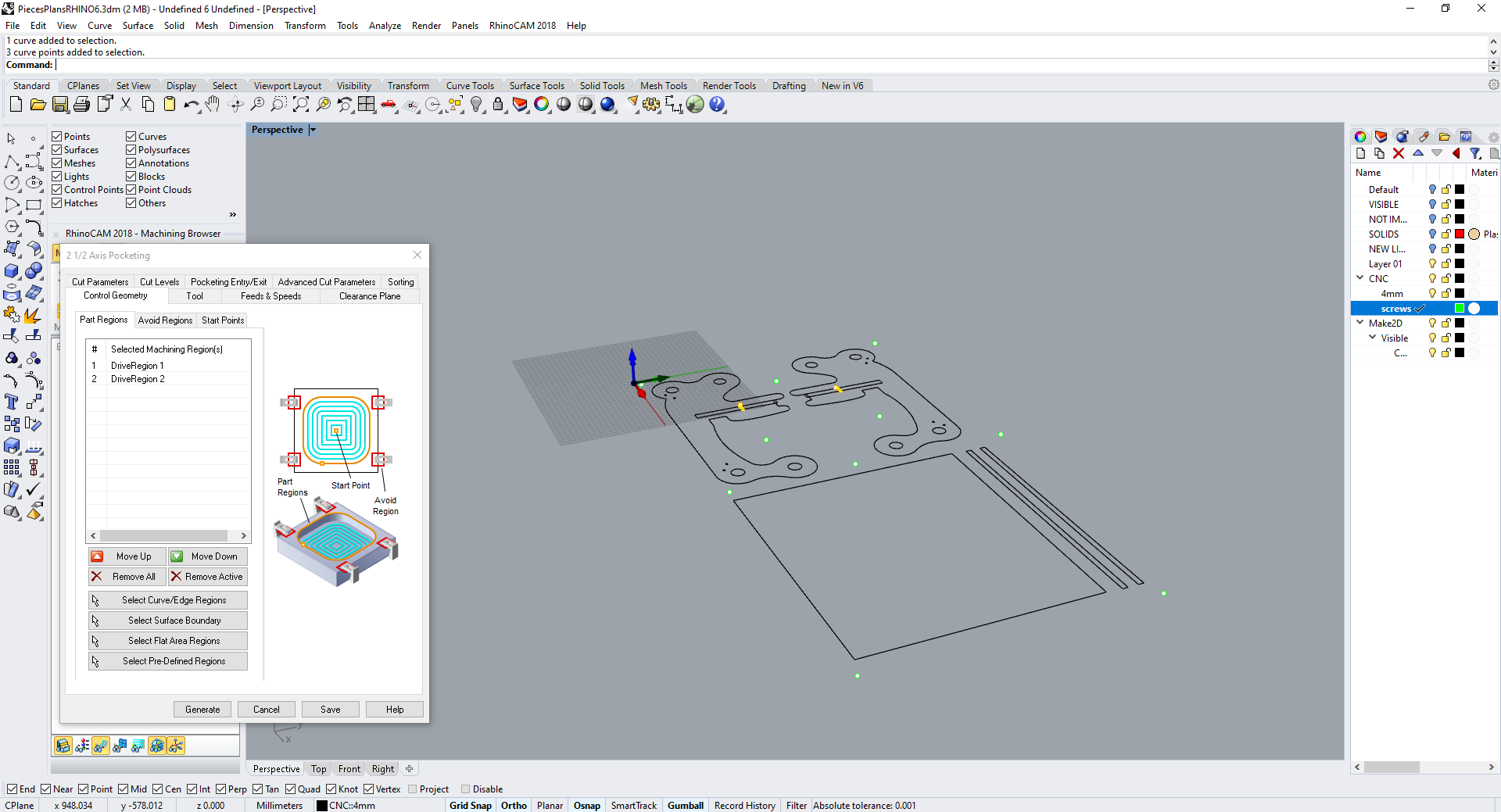Viewport: 1501px width, 812px height.
Task: Click the Print icon in the toolbar
Action: click(x=81, y=104)
